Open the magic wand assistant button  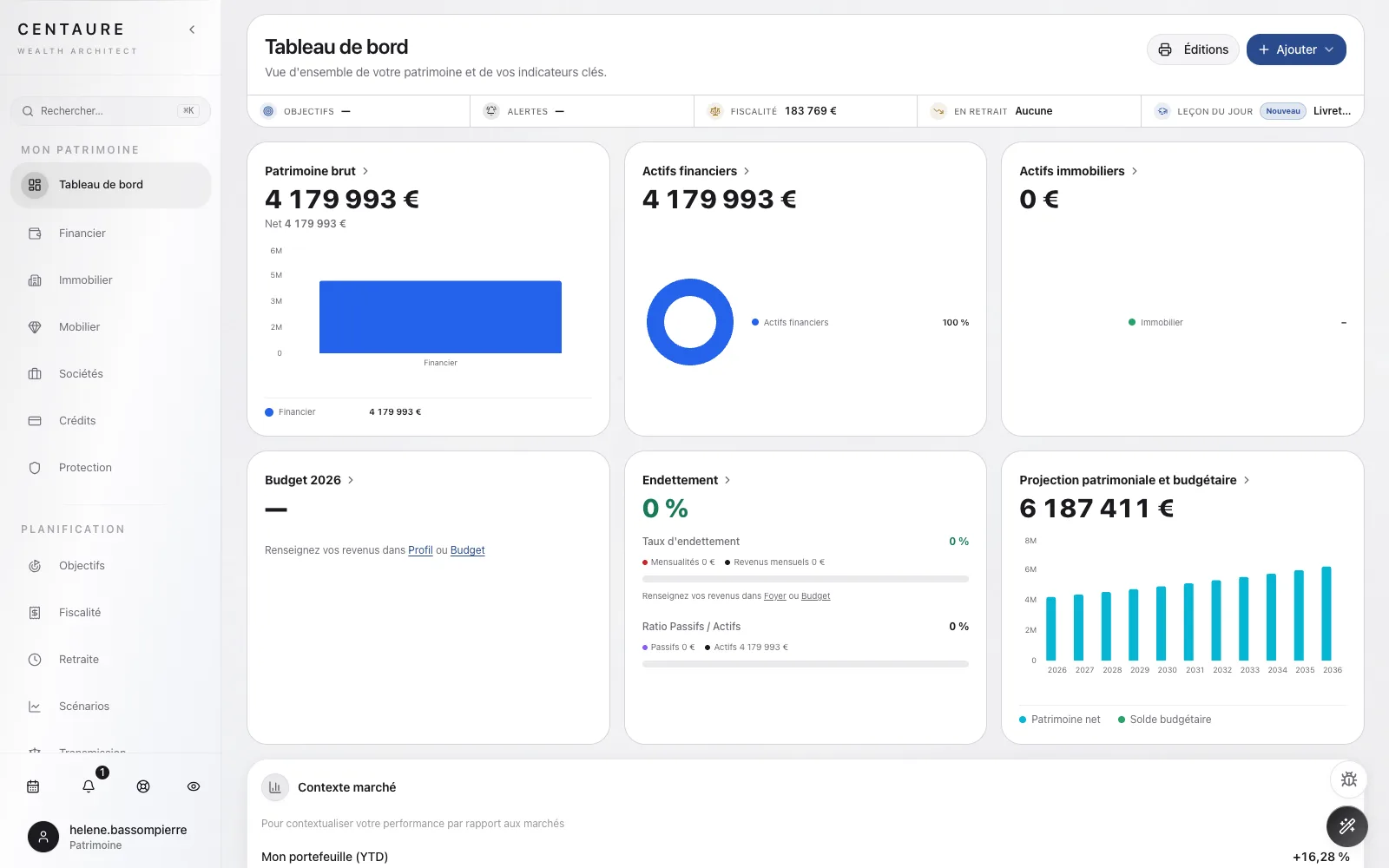click(x=1347, y=826)
